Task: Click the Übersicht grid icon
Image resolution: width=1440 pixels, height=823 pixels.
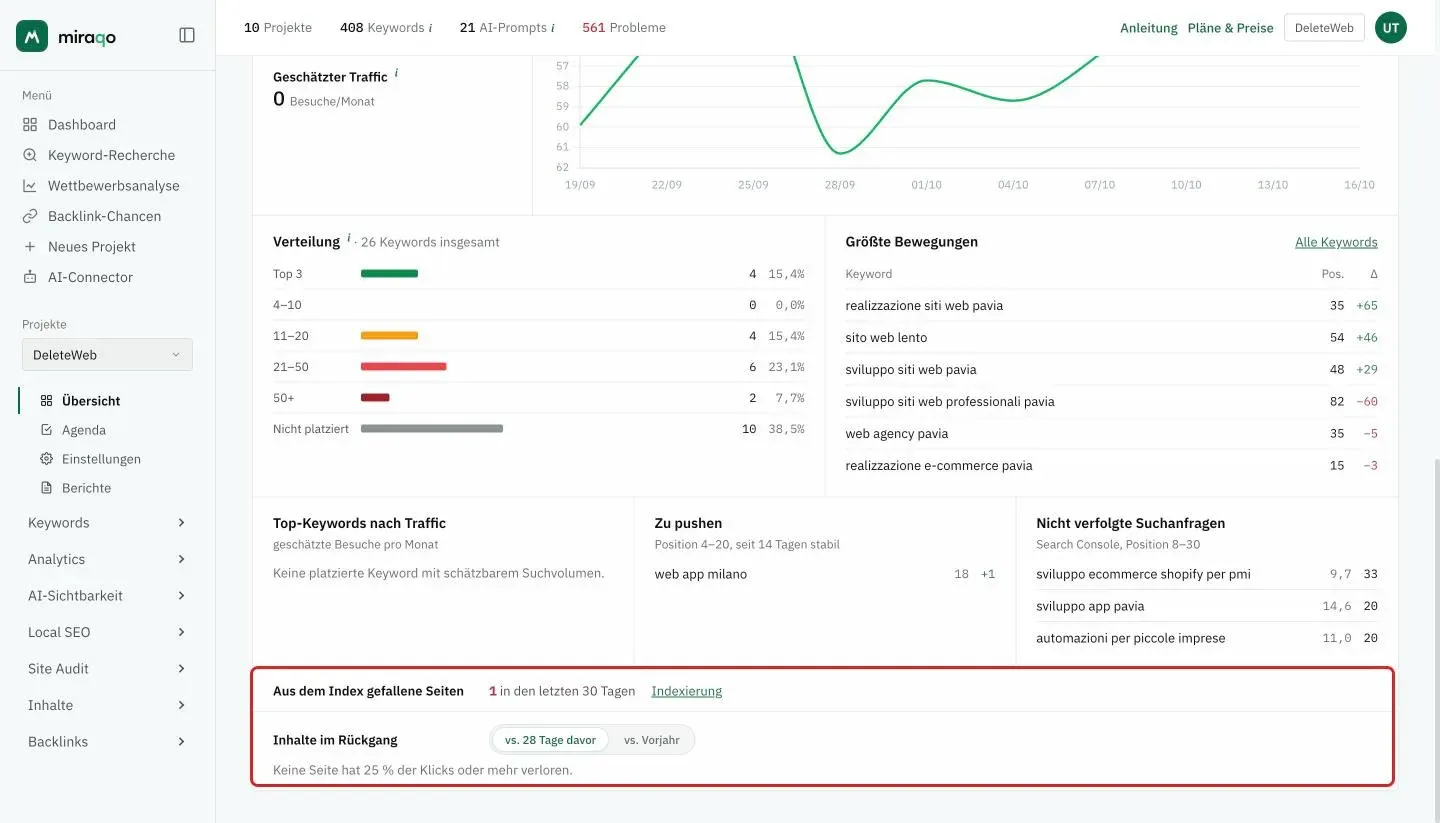Action: coord(46,401)
